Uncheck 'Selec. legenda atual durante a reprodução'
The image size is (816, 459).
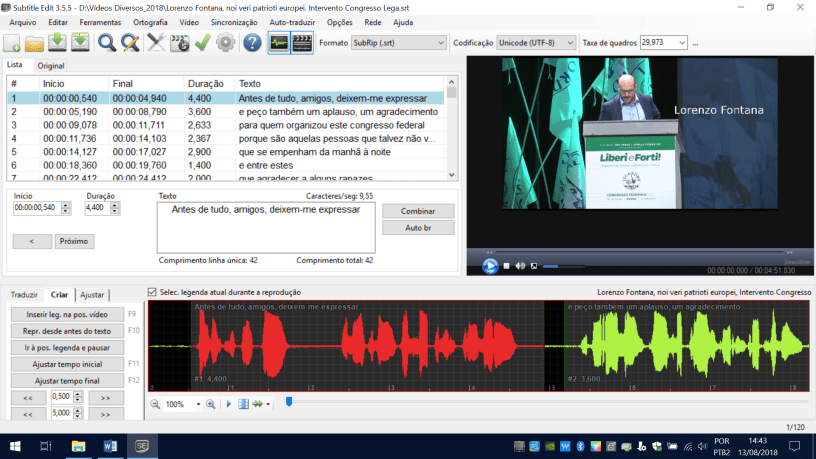(x=152, y=292)
